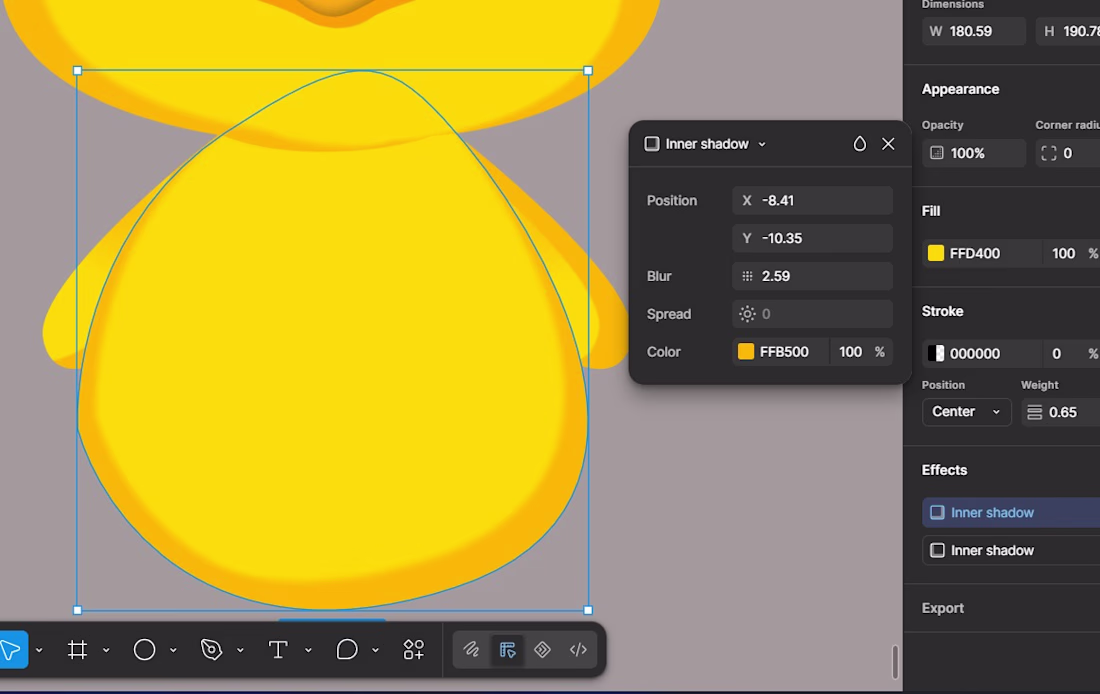
Task: Edit stroke weight 0.65 field
Action: 1061,412
